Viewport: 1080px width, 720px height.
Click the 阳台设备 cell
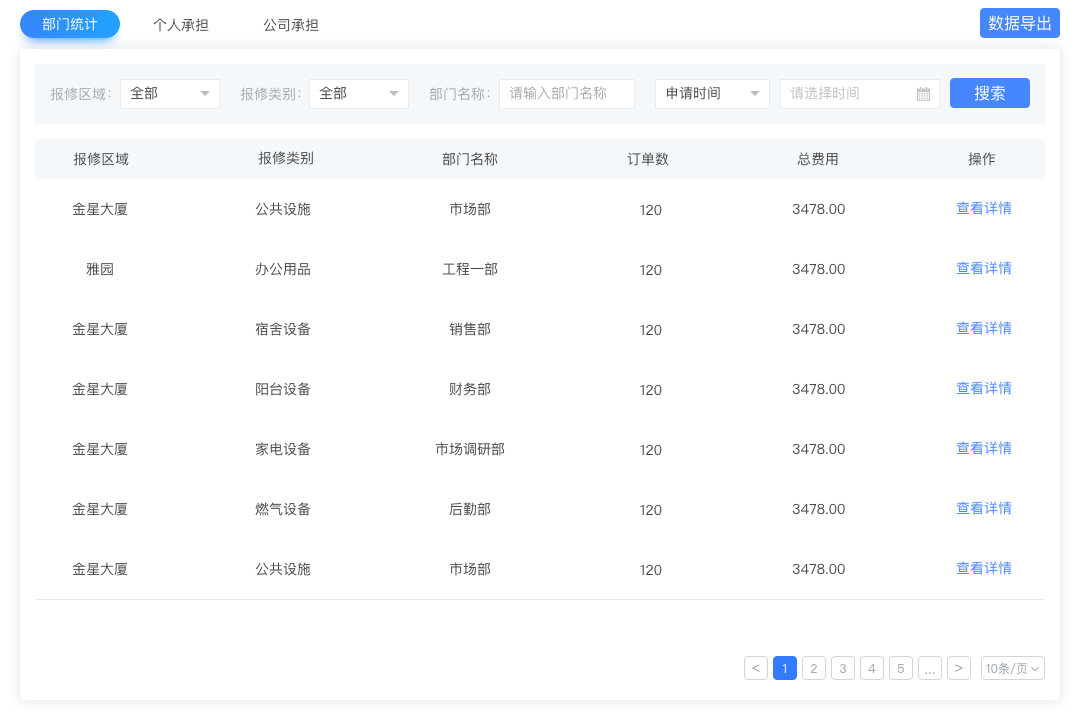coord(282,389)
